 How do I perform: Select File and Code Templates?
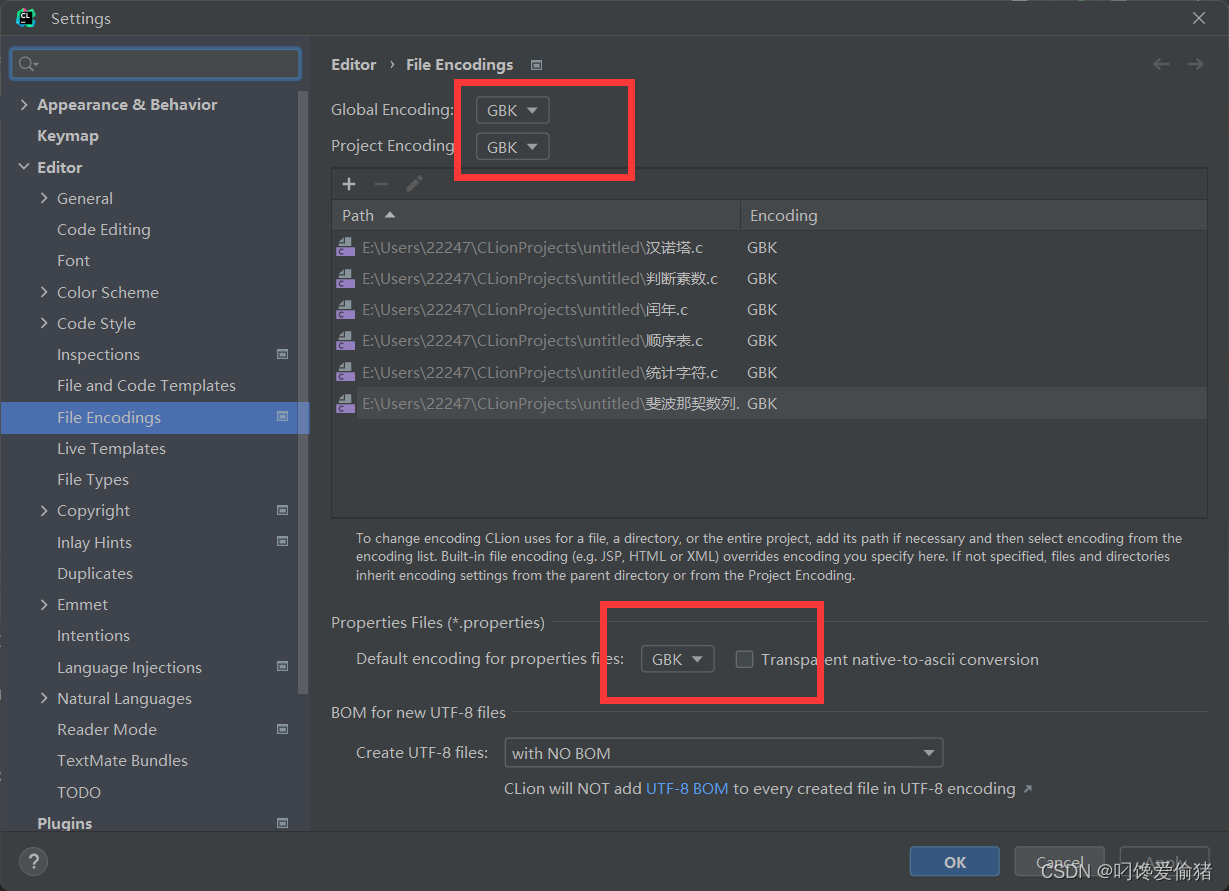[x=146, y=385]
